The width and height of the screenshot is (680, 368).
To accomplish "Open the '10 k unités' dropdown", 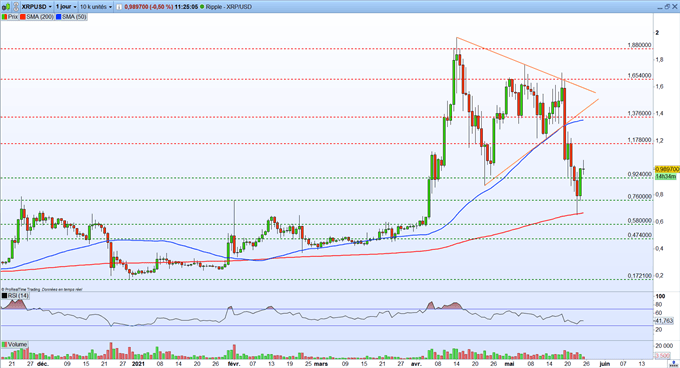I will (x=96, y=7).
